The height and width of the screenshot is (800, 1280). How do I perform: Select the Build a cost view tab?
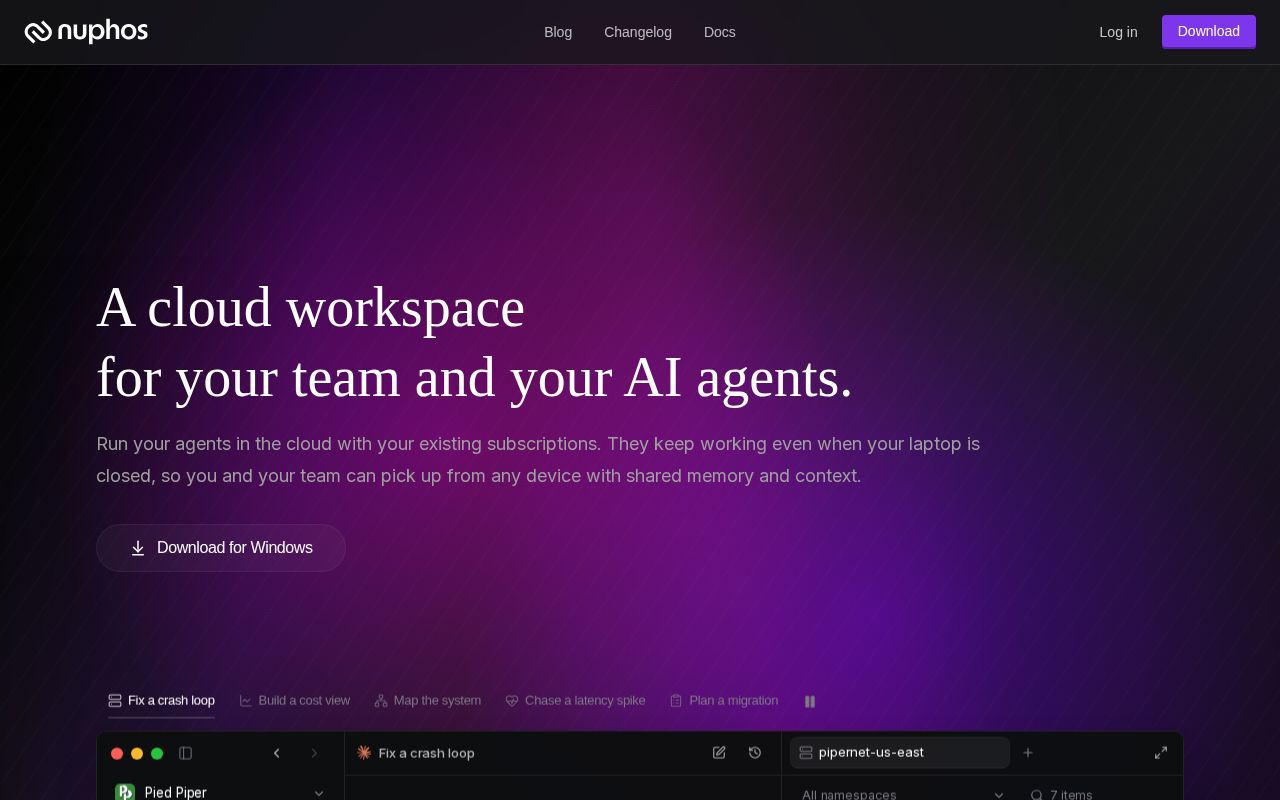295,701
